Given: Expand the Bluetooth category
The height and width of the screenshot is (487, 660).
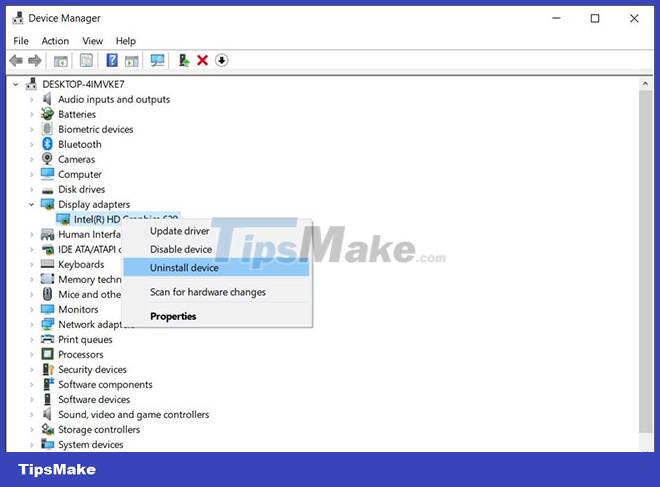Looking at the screenshot, I should coord(32,144).
